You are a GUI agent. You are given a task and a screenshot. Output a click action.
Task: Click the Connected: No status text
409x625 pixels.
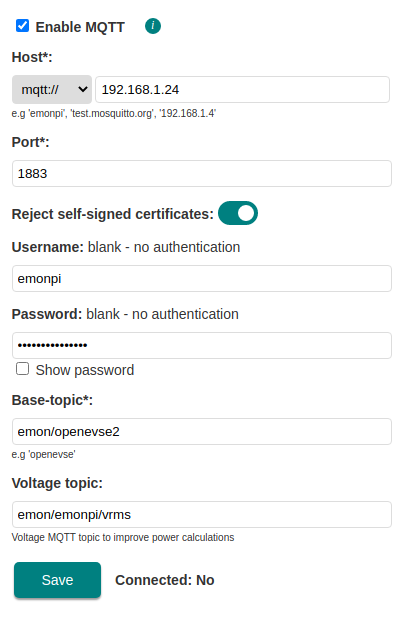[165, 580]
